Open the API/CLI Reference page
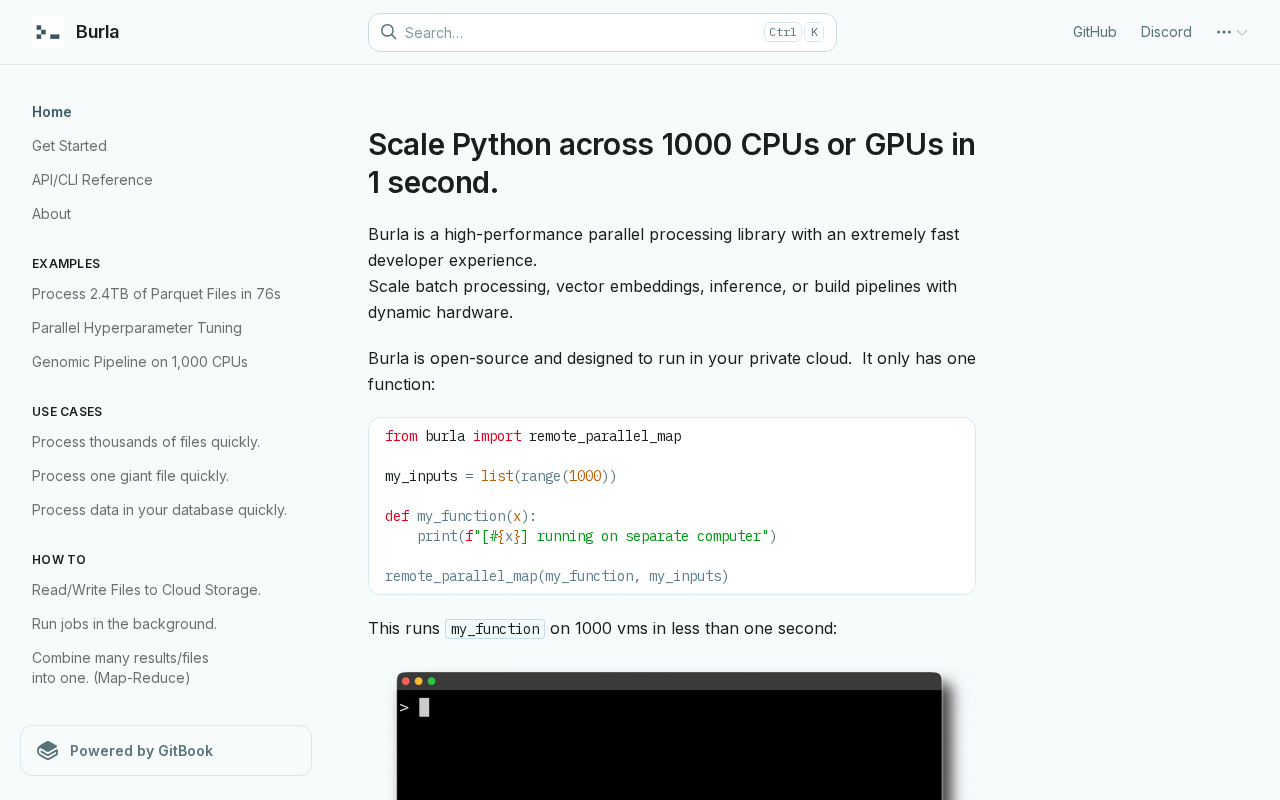 (x=92, y=180)
